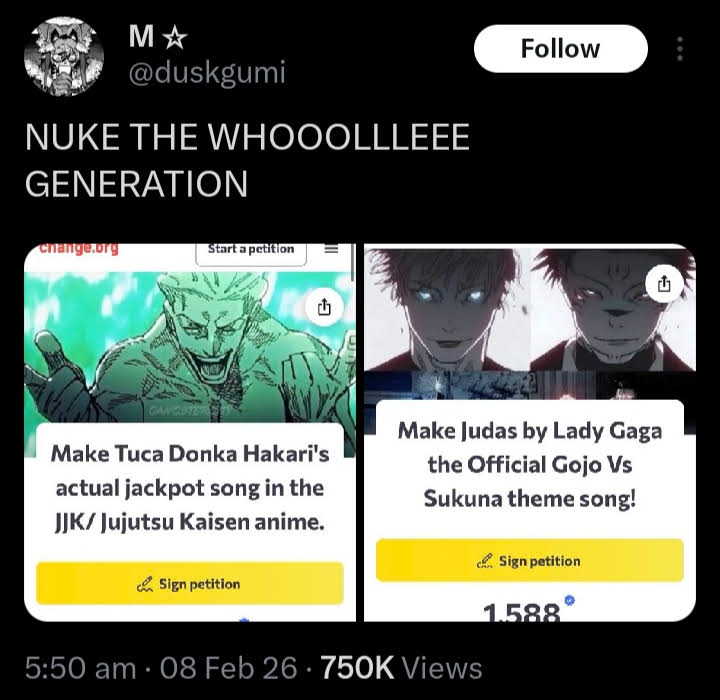This screenshot has height=700, width=720.
Task: Click the display name M☆
Action: (x=158, y=37)
